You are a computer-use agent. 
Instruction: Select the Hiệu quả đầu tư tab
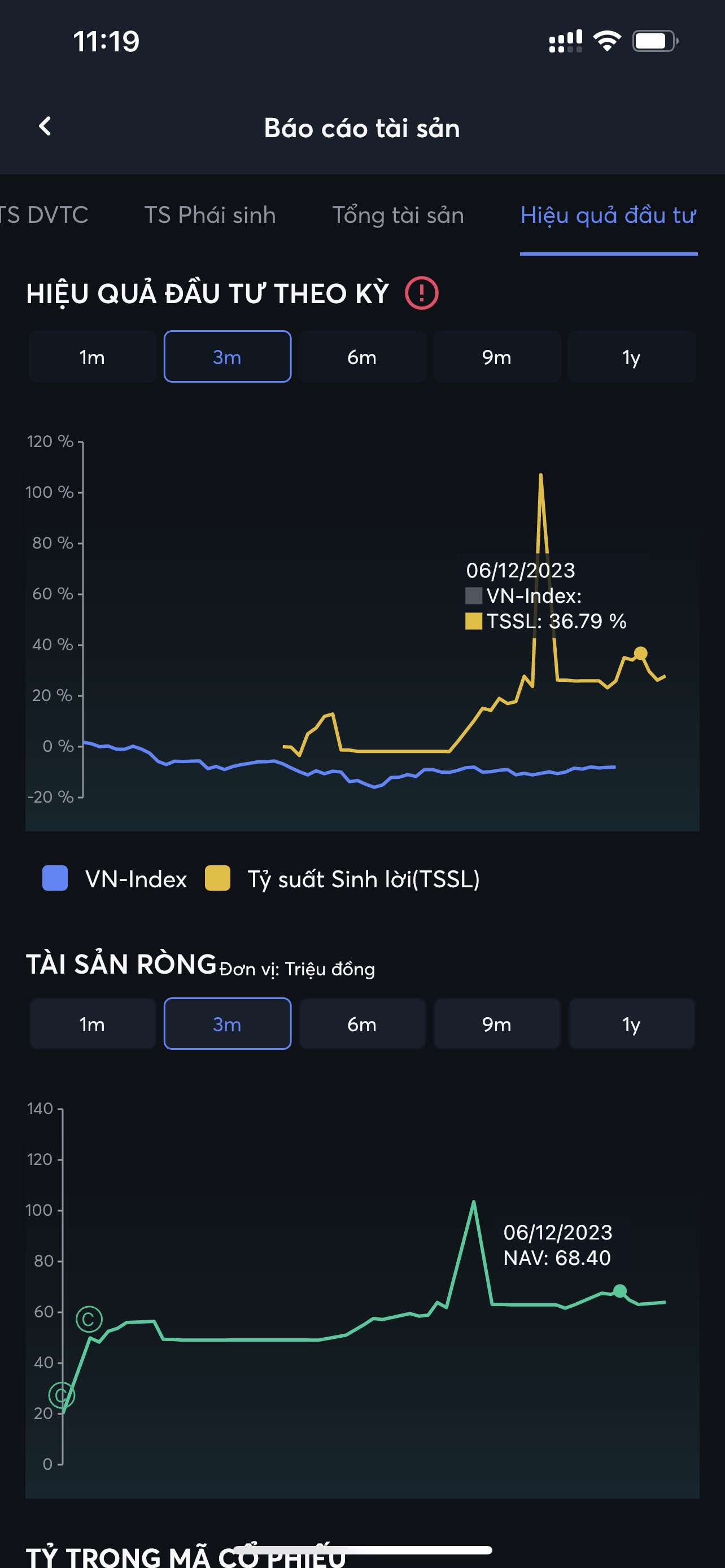(608, 216)
